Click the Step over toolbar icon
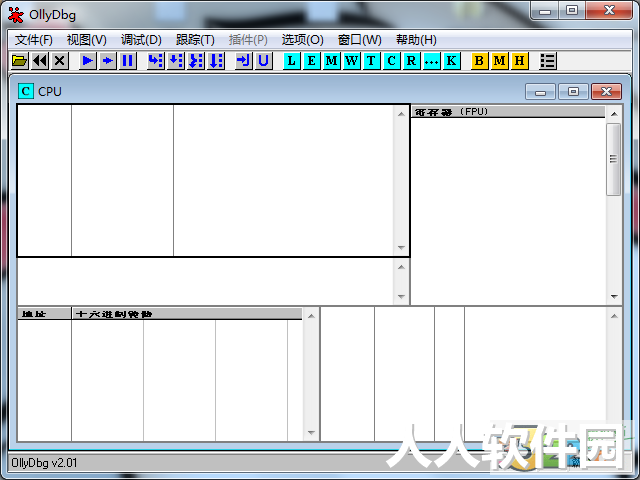Screen dimensions: 640x480 coord(176,61)
